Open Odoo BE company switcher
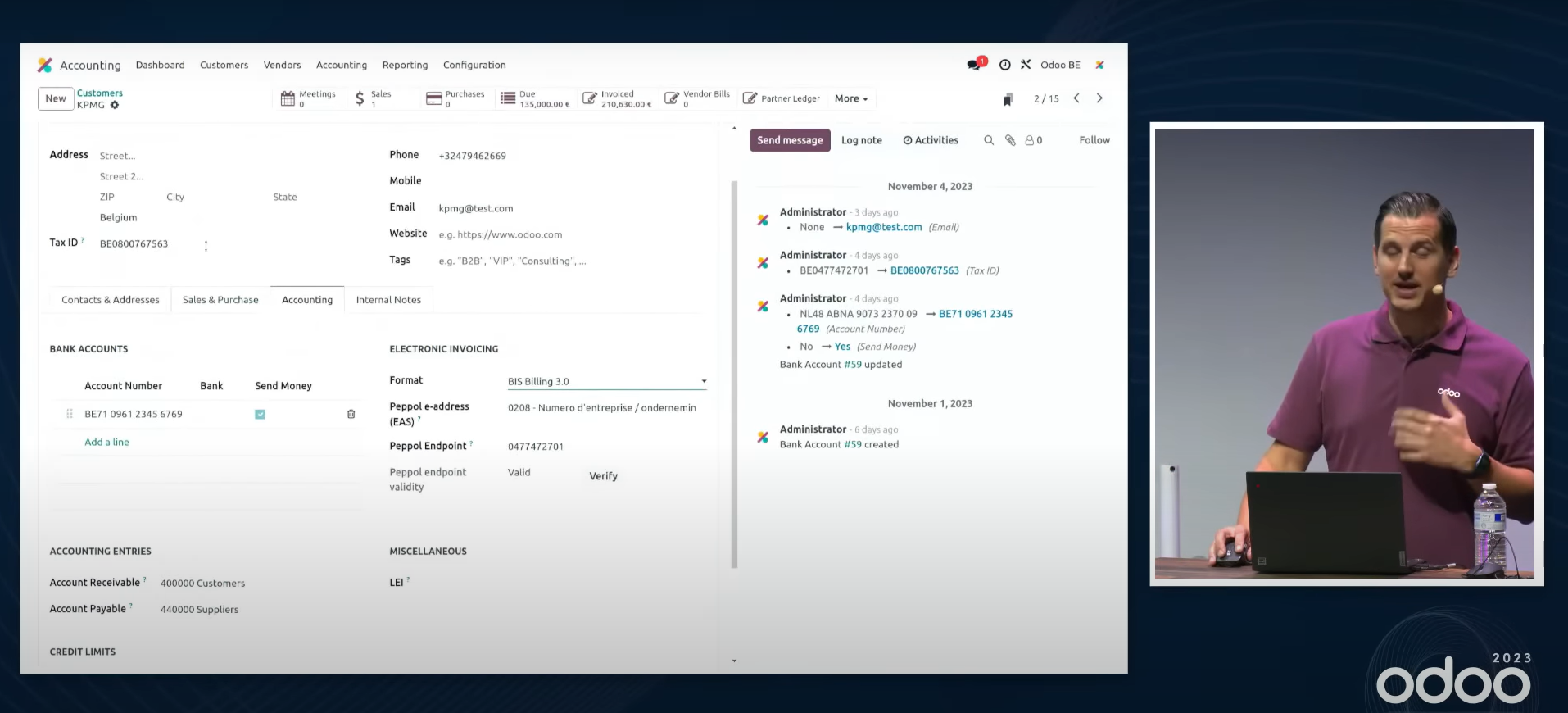1568x713 pixels. [x=1060, y=65]
